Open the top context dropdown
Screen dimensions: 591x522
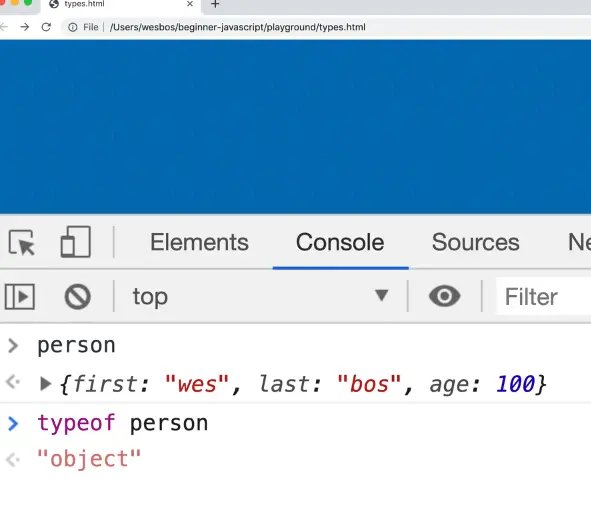(x=260, y=297)
